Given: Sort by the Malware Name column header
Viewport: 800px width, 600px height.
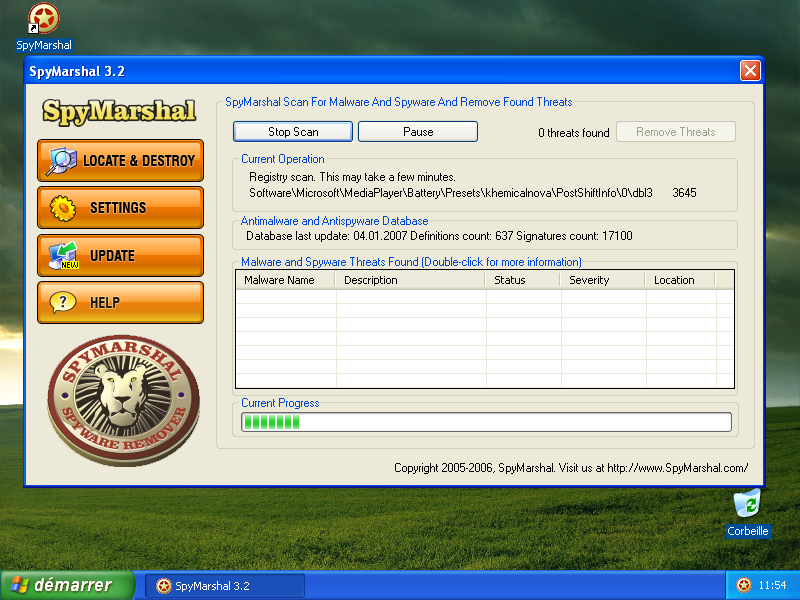Looking at the screenshot, I should 285,280.
